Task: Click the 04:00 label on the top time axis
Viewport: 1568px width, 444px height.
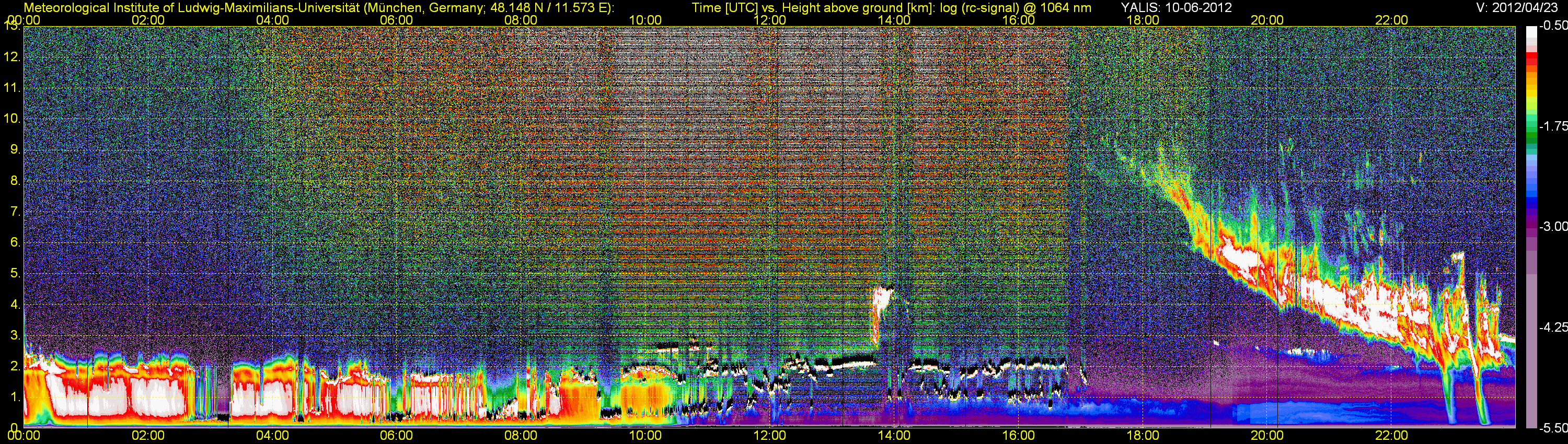Action: (x=272, y=20)
